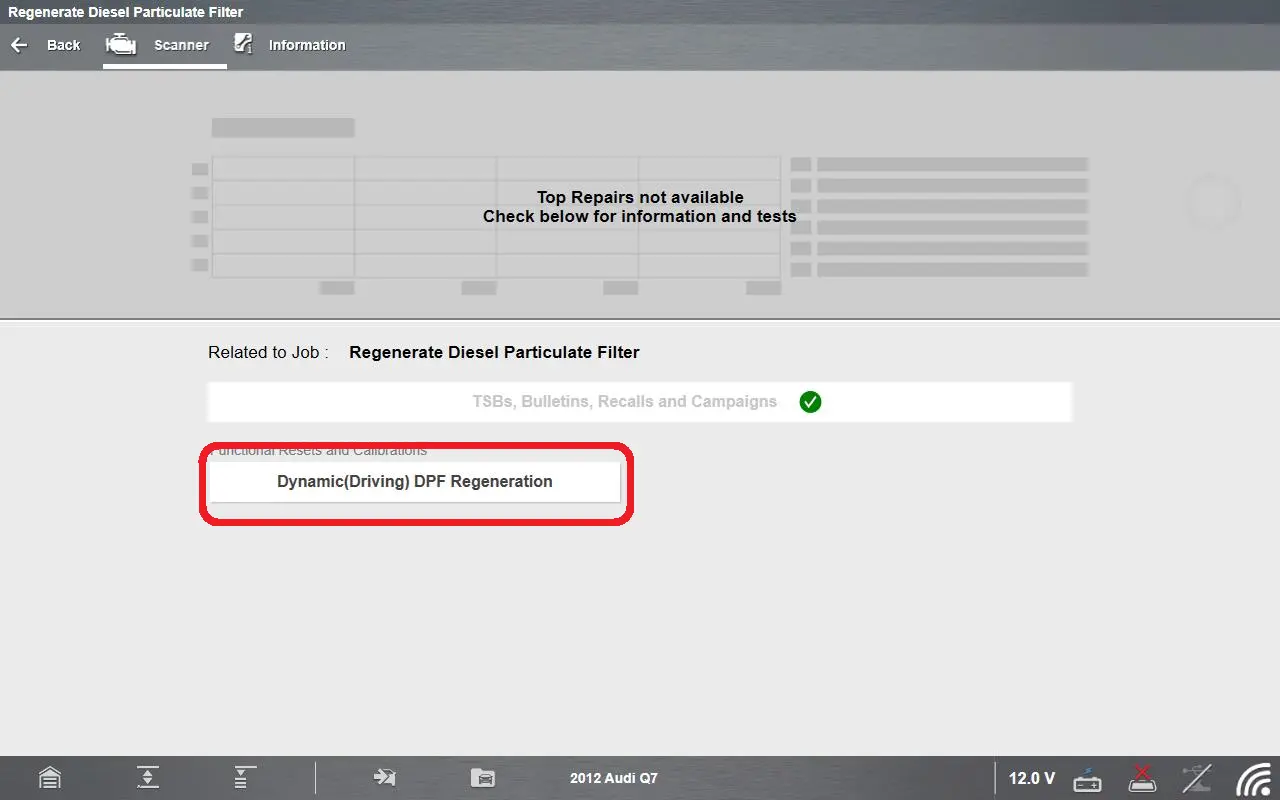
Task: Click the red X scan module icon
Action: coord(1142,778)
